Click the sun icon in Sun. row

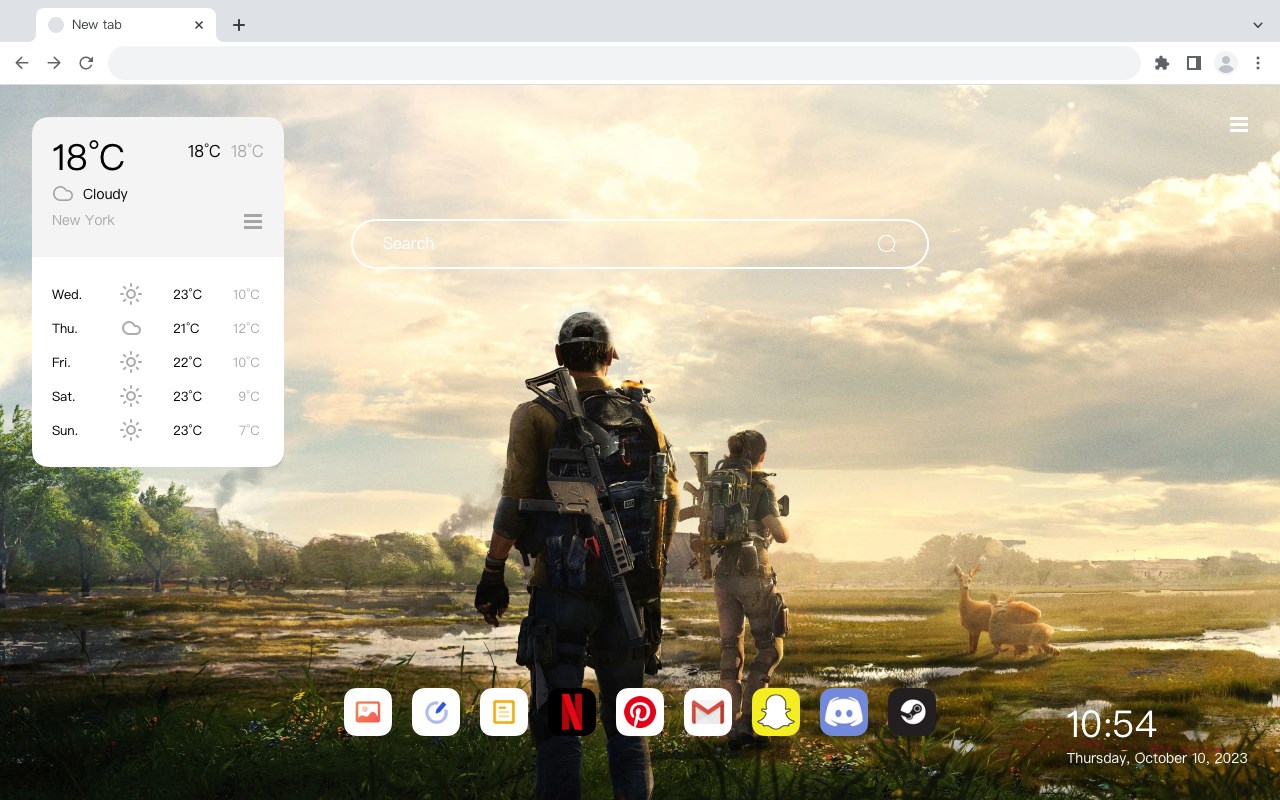(x=131, y=430)
